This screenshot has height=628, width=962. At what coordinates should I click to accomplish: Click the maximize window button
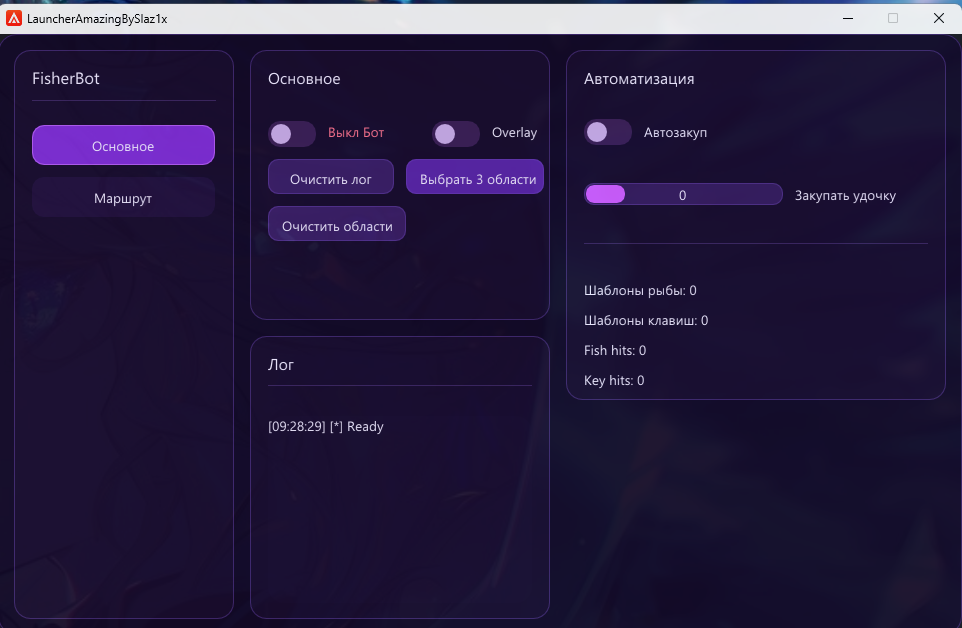pos(893,18)
